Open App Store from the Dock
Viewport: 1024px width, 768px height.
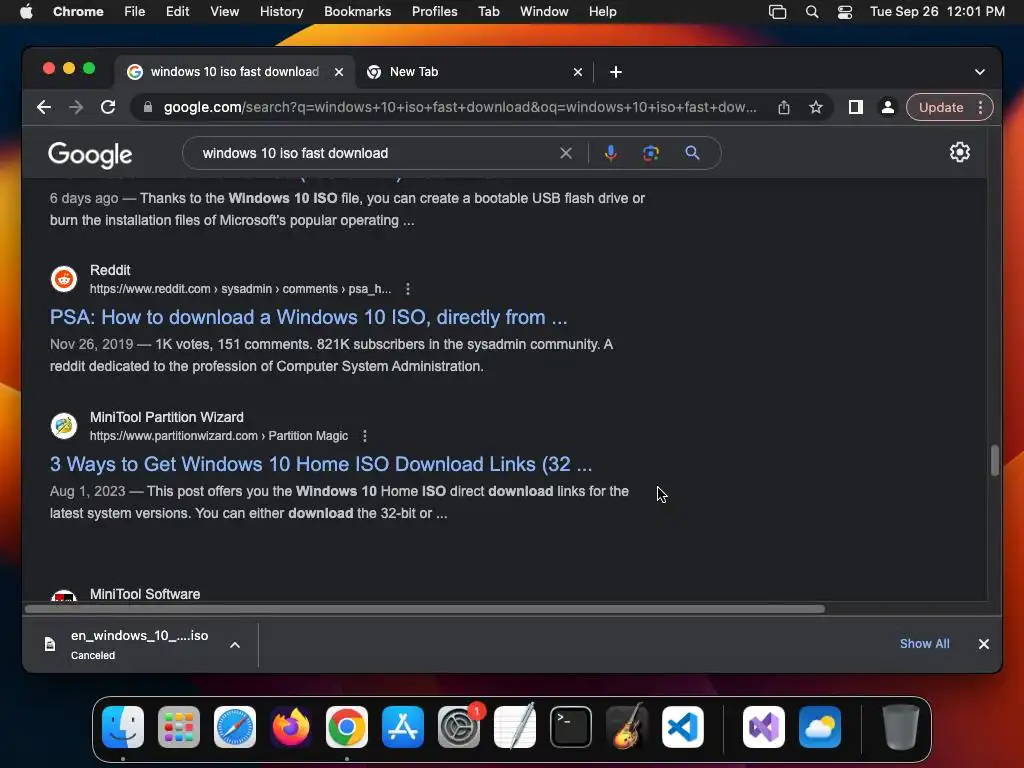click(x=403, y=727)
